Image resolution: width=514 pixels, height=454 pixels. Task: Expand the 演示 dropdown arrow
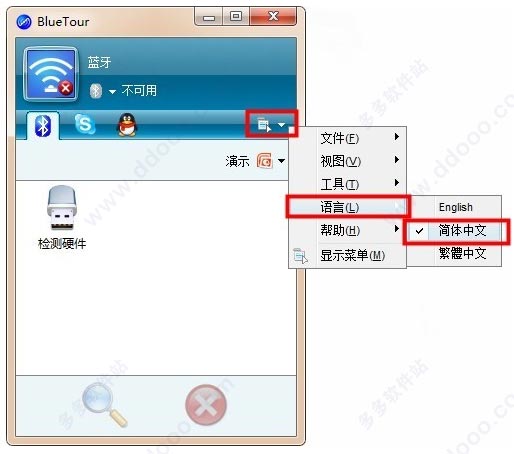tap(281, 161)
